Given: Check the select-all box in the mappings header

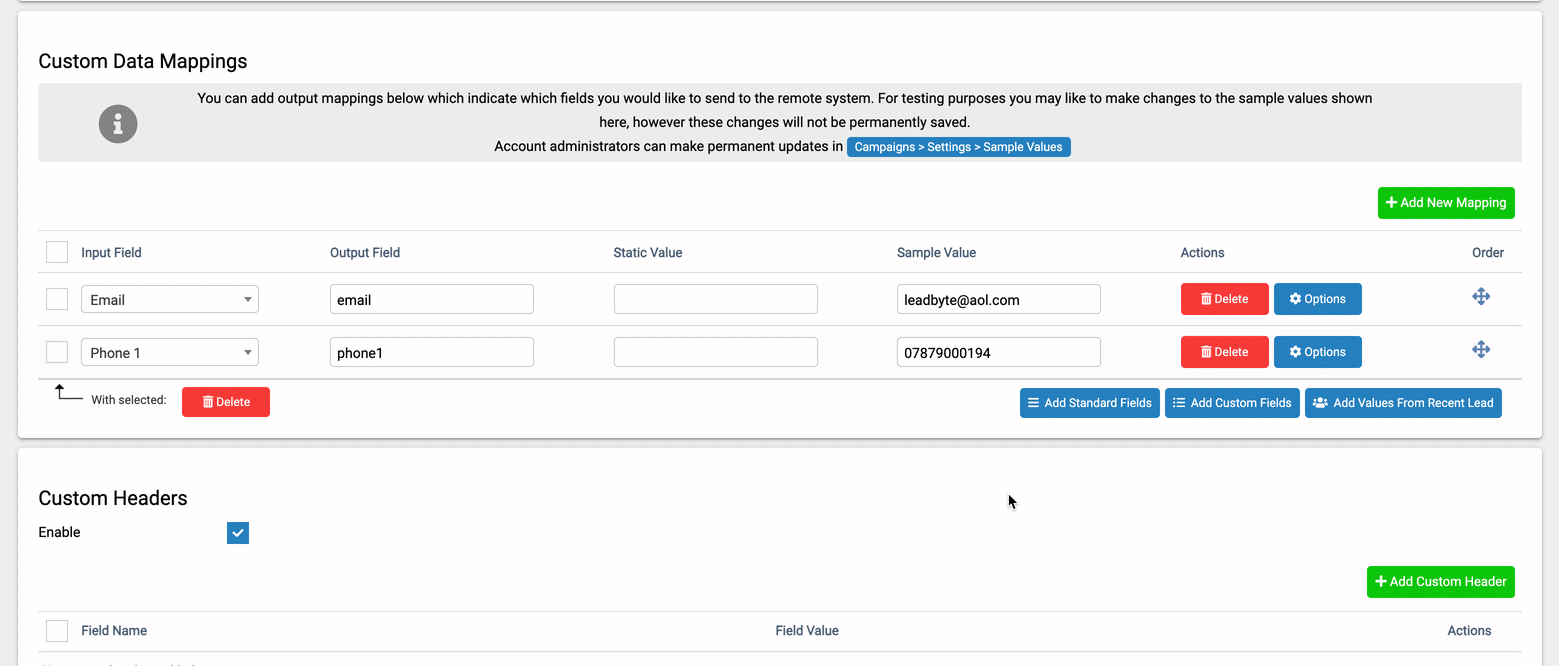Looking at the screenshot, I should [56, 252].
